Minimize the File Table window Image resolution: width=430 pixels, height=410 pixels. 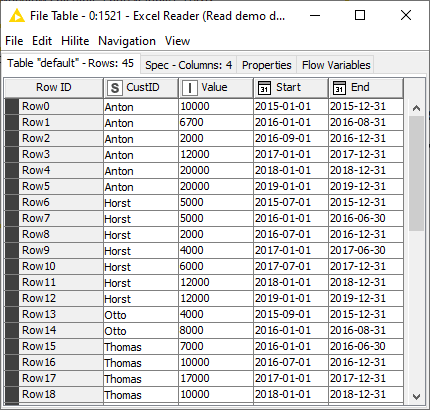click(x=315, y=15)
